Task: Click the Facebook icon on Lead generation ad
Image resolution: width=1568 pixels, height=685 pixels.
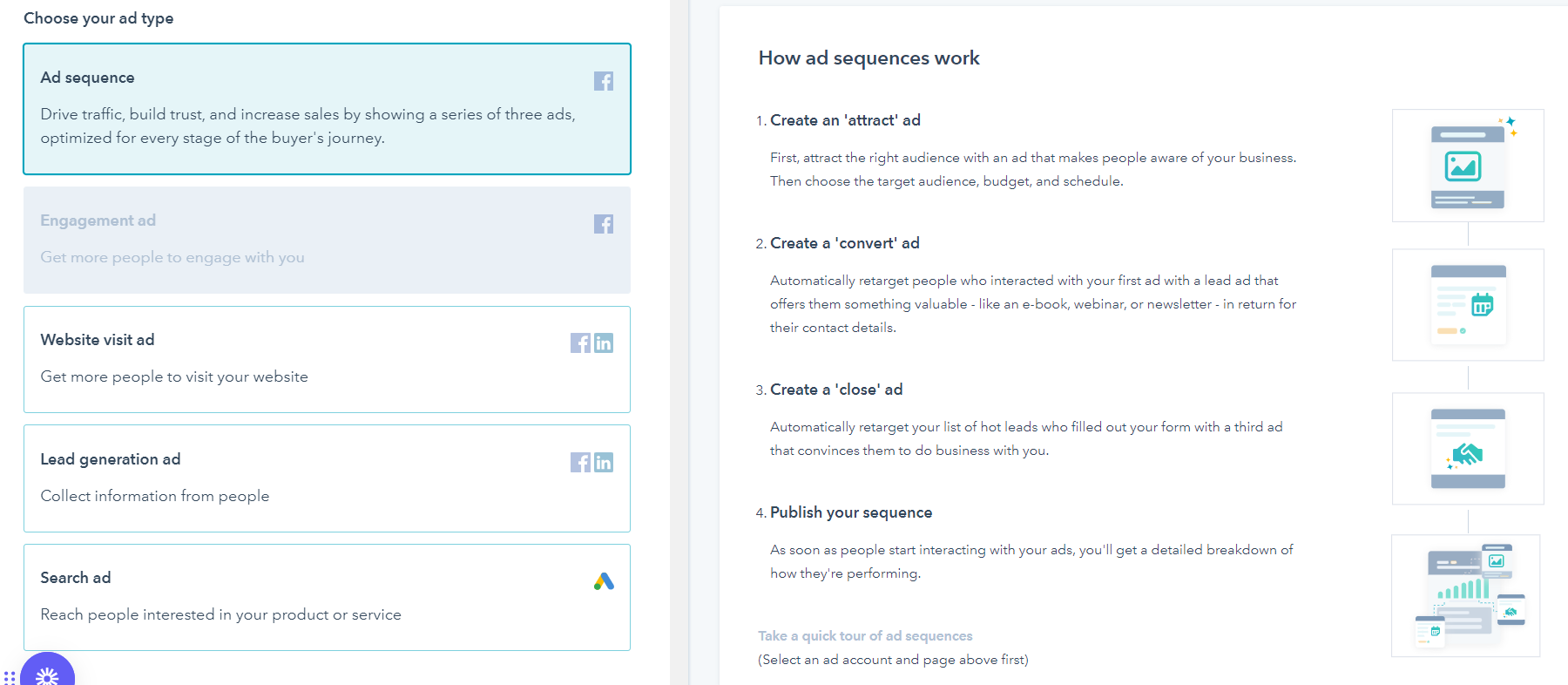Action: 580,463
